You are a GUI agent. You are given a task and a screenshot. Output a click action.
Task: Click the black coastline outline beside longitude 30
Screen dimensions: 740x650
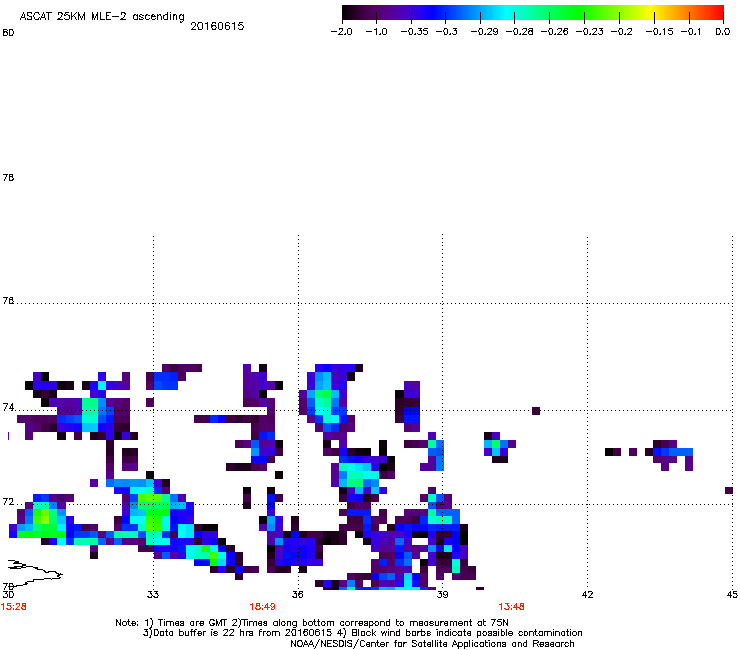tap(35, 572)
